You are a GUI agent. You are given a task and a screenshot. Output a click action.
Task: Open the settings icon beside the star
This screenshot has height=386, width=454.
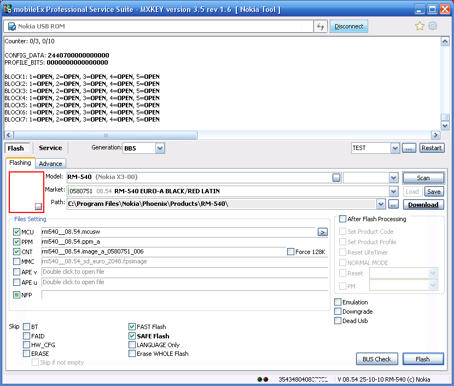click(433, 26)
